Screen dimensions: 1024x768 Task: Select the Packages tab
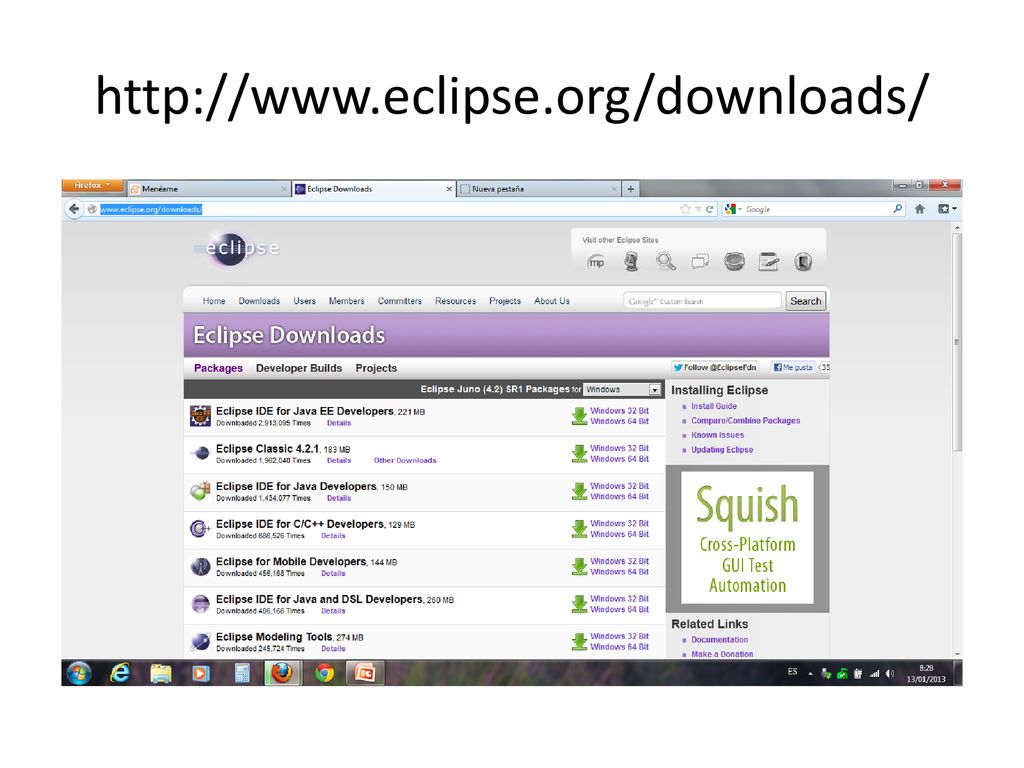click(x=218, y=368)
